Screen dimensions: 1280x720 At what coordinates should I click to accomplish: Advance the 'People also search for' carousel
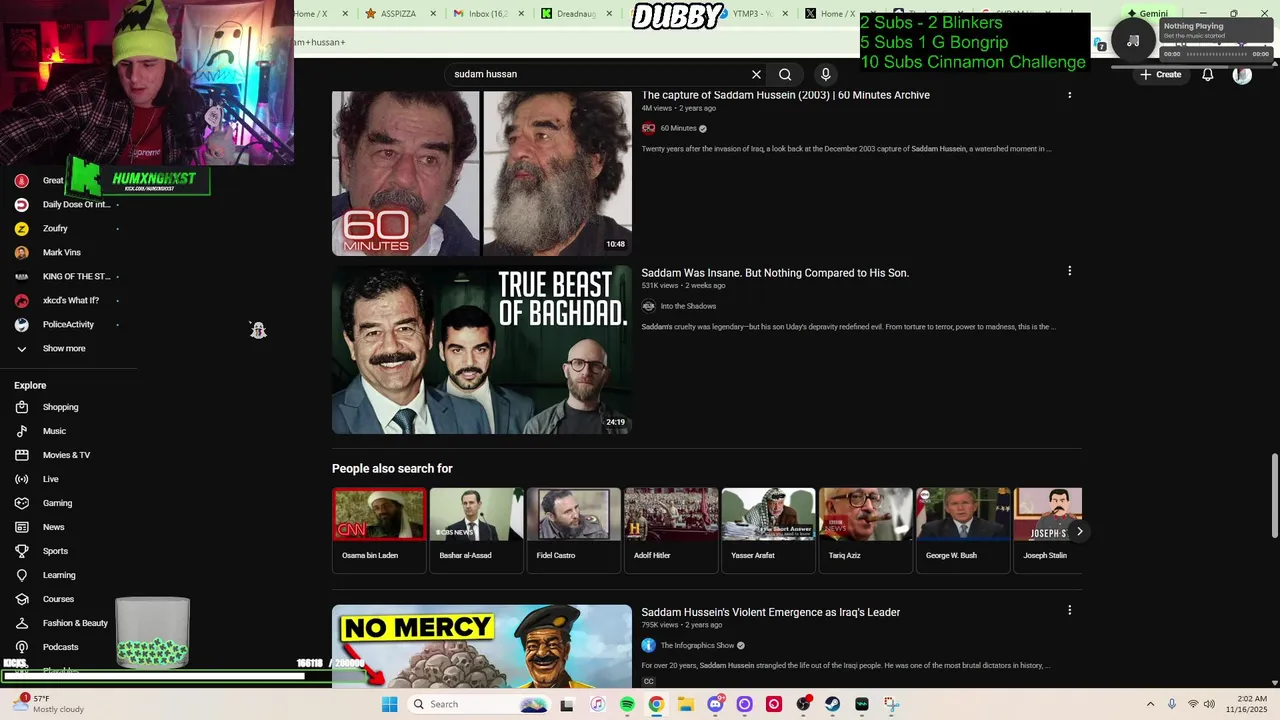tap(1079, 531)
